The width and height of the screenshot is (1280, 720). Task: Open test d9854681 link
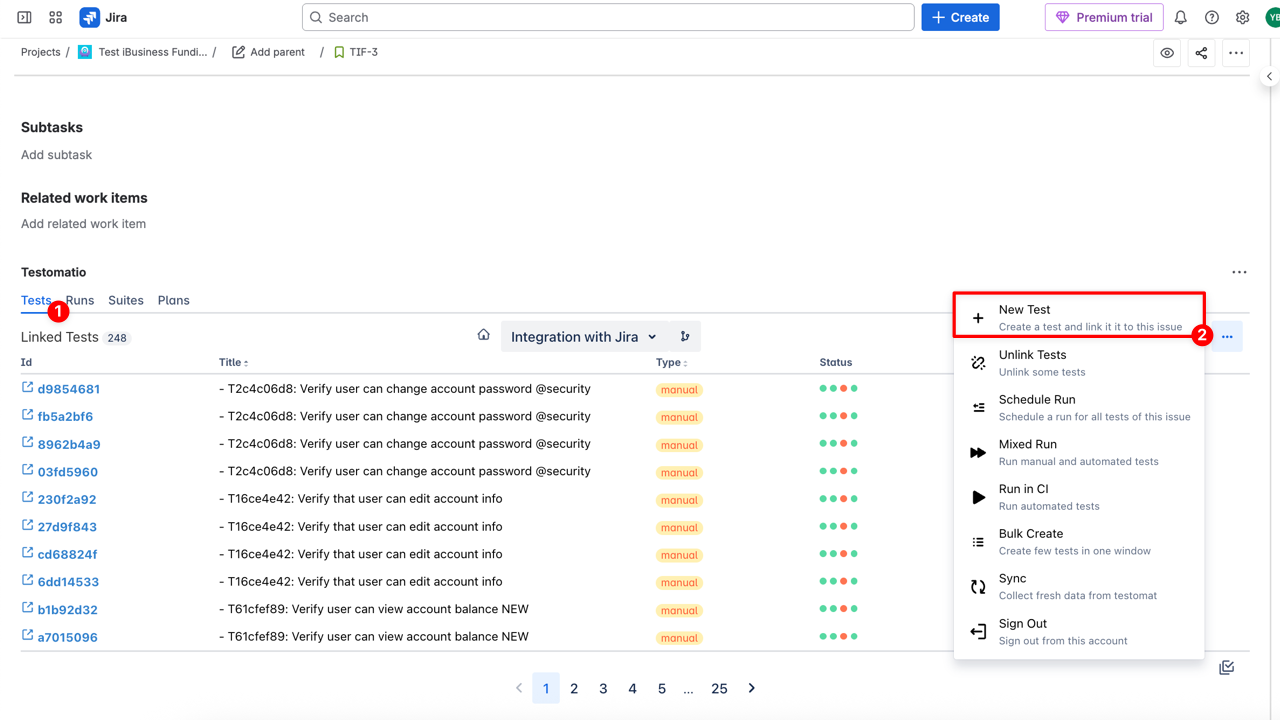pyautogui.click(x=68, y=389)
